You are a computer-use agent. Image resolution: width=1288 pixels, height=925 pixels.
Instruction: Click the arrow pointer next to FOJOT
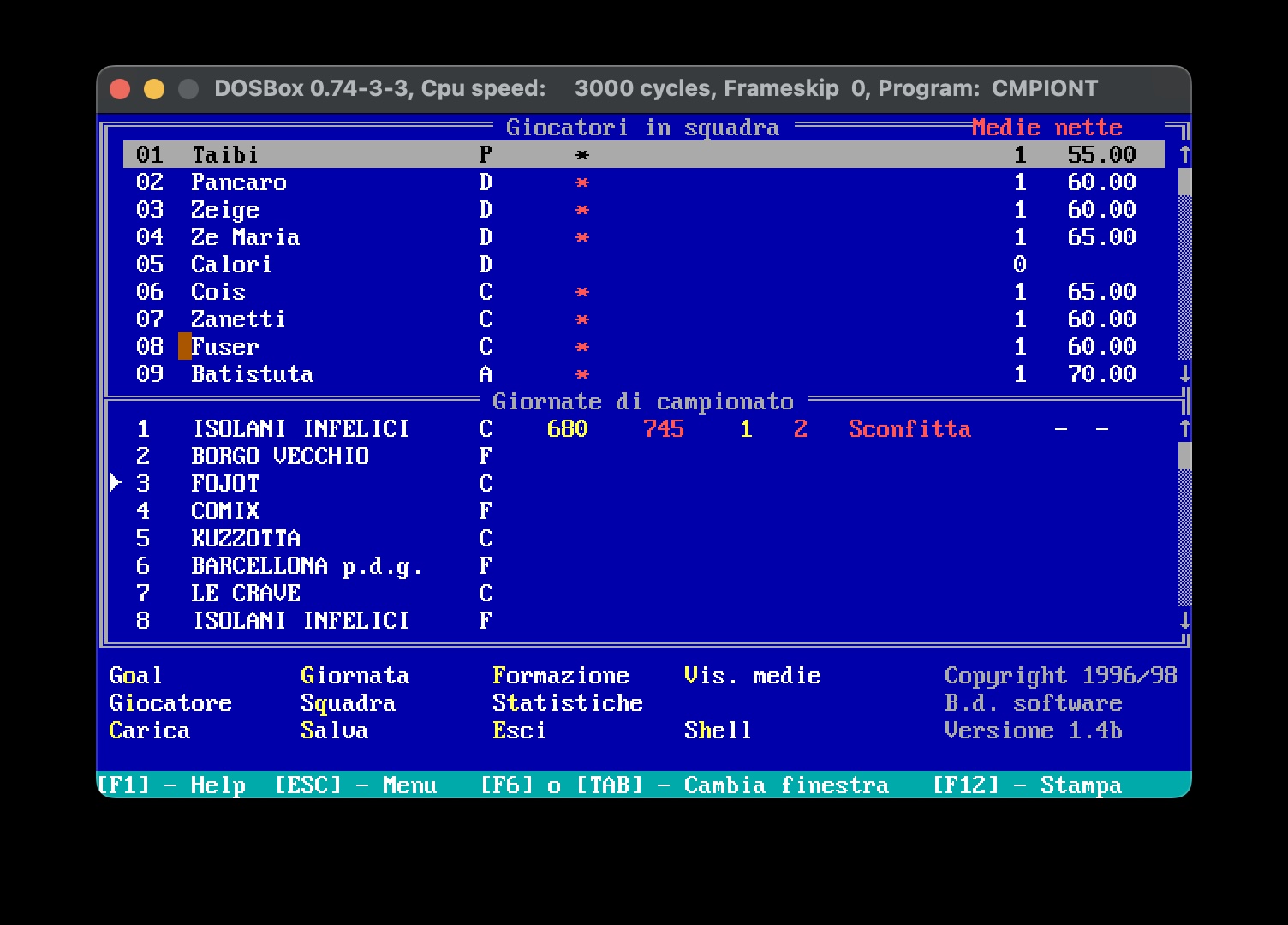click(116, 483)
